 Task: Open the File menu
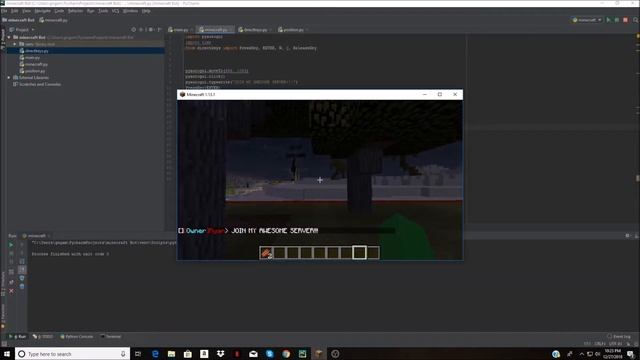coord(4,11)
